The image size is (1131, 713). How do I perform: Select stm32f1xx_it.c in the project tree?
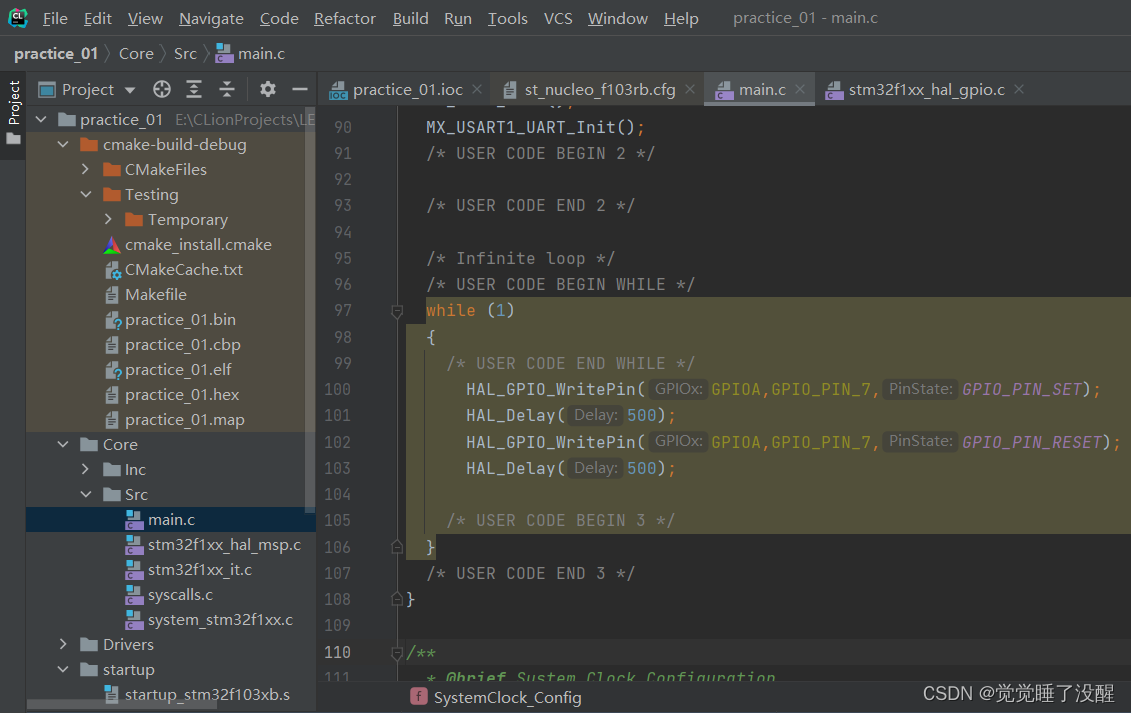pos(199,570)
